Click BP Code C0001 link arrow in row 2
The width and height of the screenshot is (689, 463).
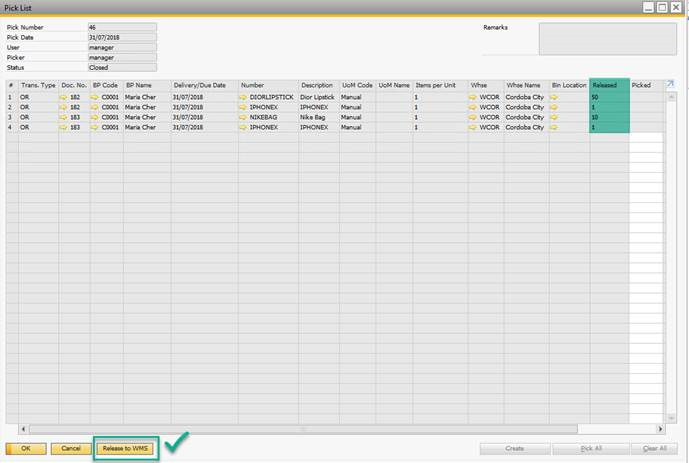click(x=96, y=107)
